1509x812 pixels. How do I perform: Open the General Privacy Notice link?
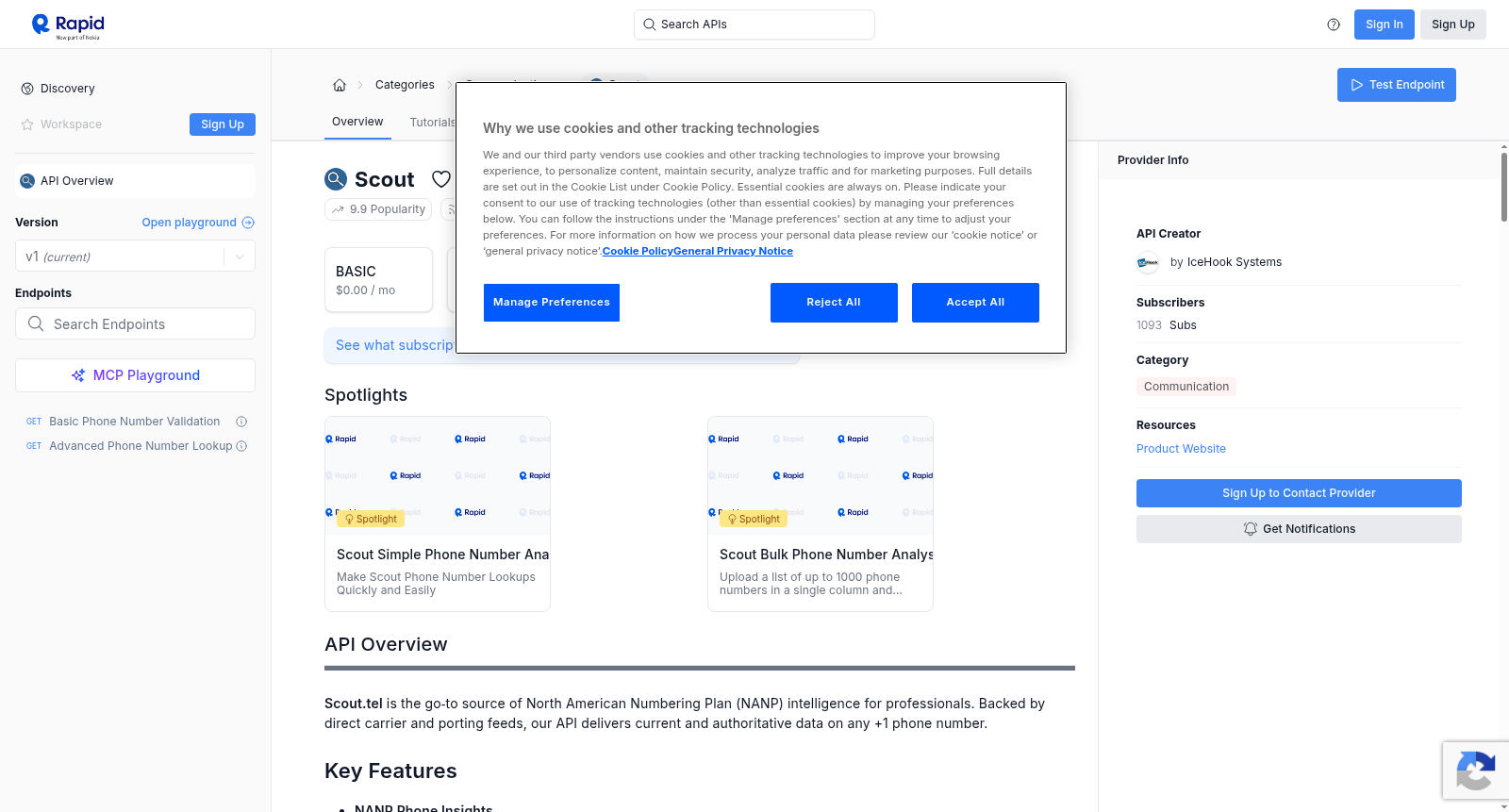(x=734, y=251)
